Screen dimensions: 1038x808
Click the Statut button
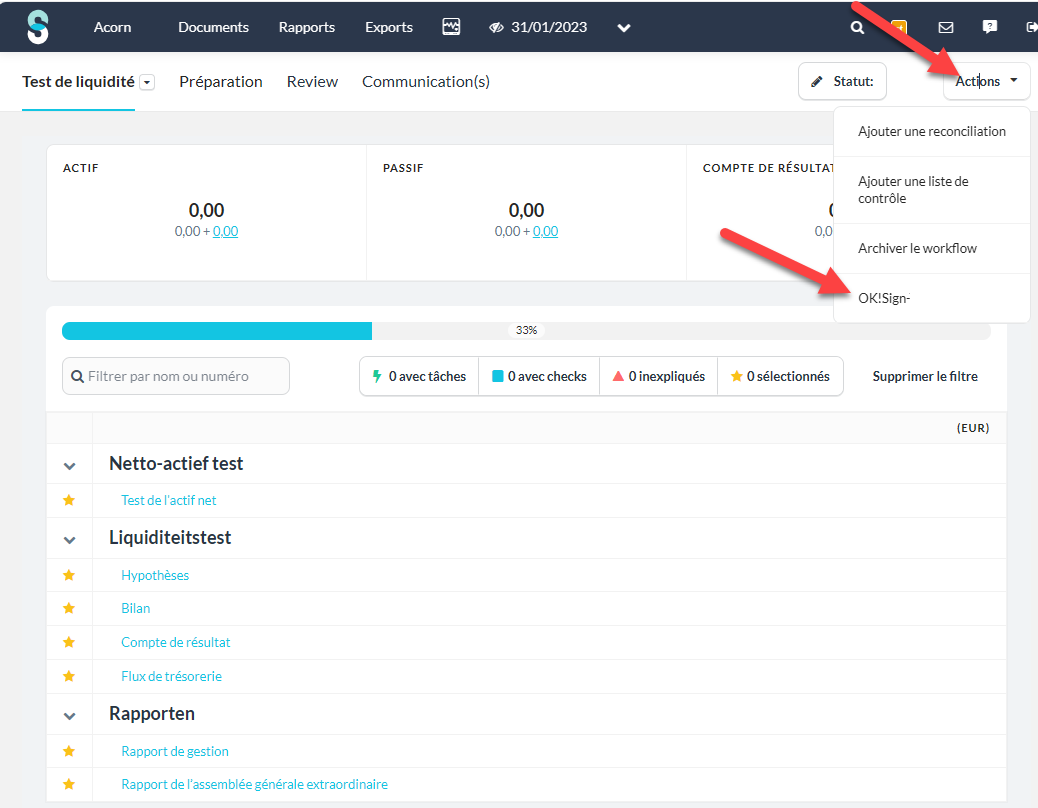842,81
